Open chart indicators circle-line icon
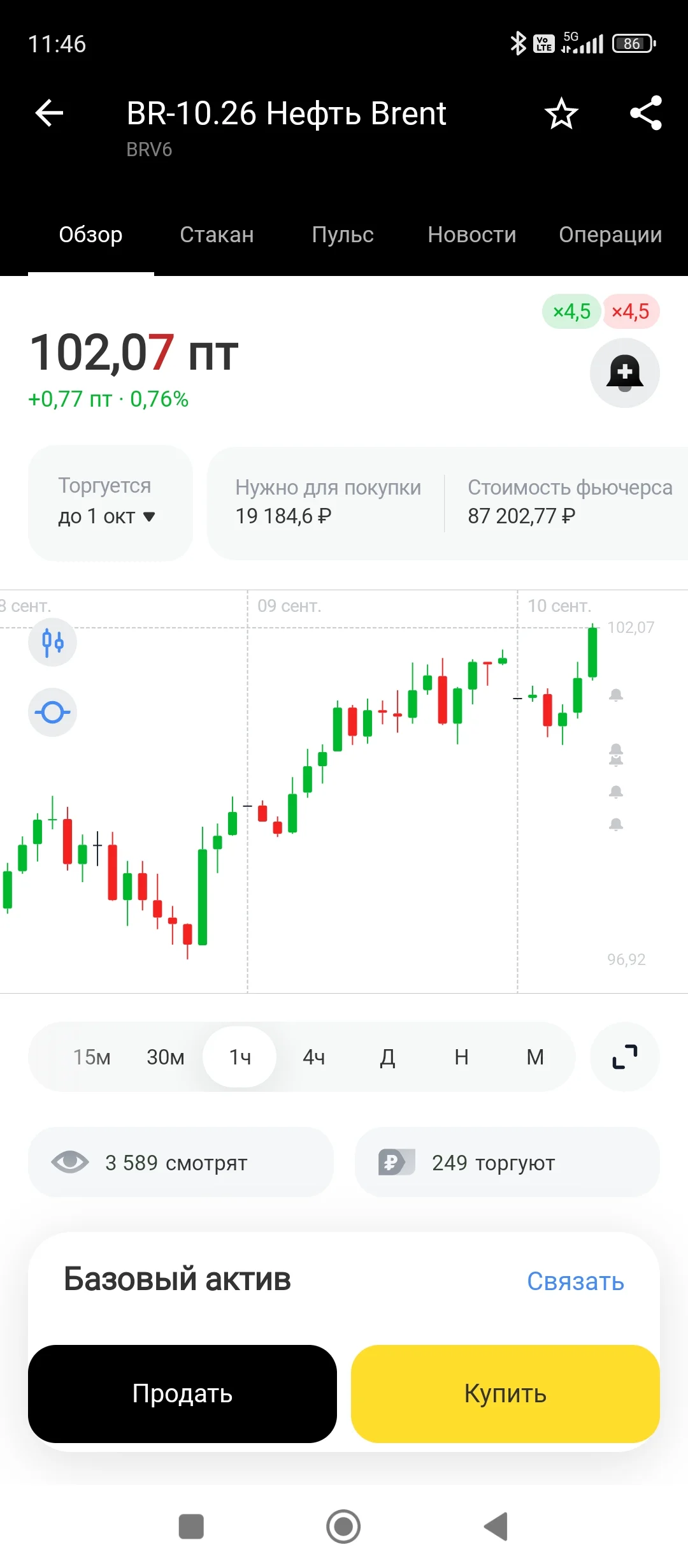688x1568 pixels. pyautogui.click(x=53, y=712)
